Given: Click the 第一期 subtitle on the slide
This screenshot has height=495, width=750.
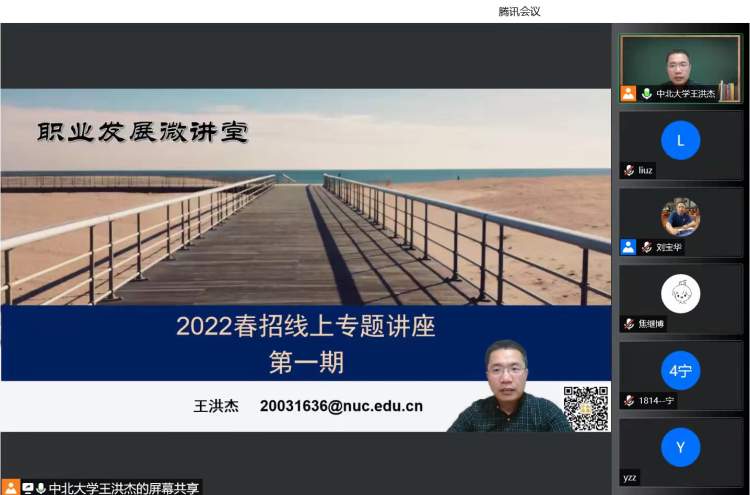Looking at the screenshot, I should pyautogui.click(x=306, y=362).
